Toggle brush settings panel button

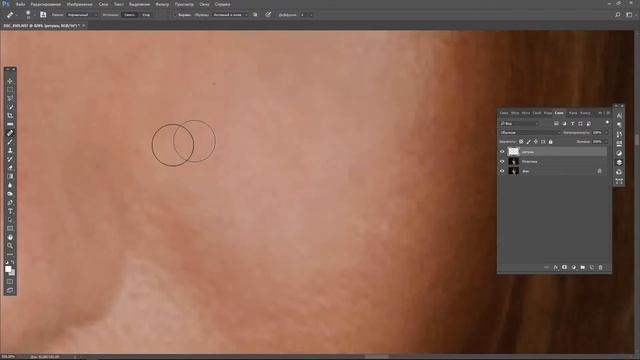[x=43, y=15]
